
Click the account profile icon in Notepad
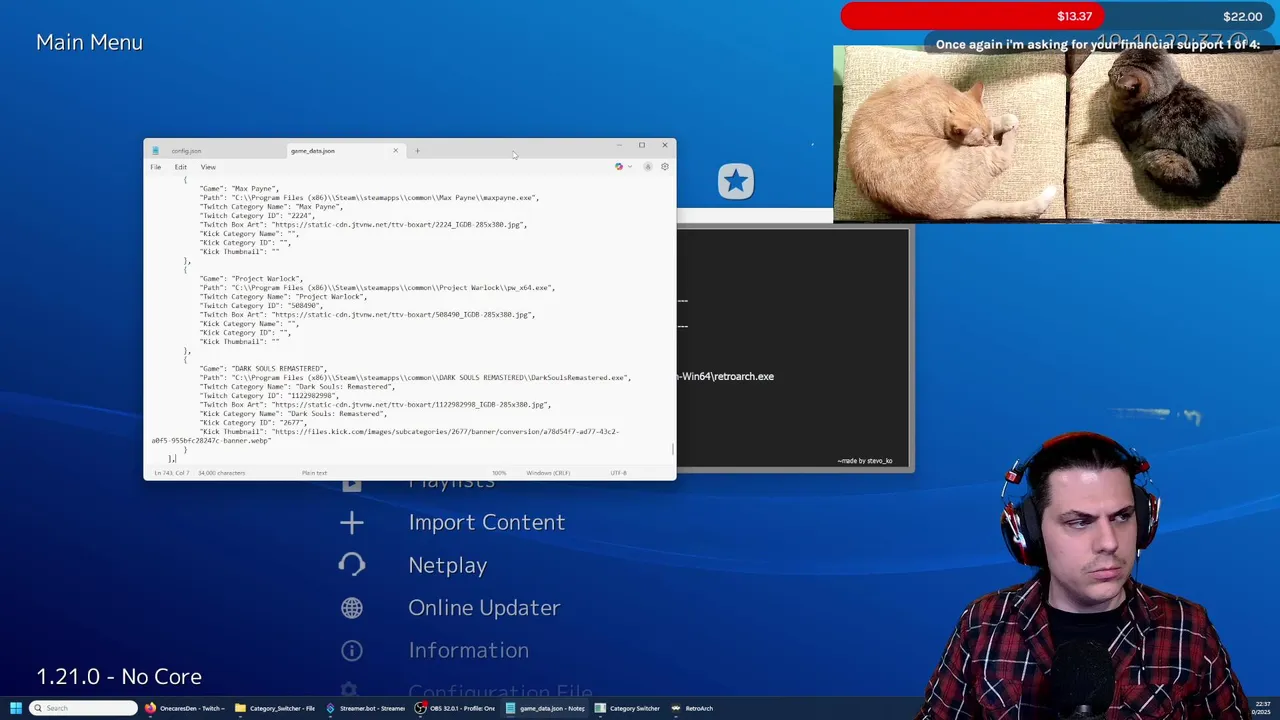coord(647,167)
